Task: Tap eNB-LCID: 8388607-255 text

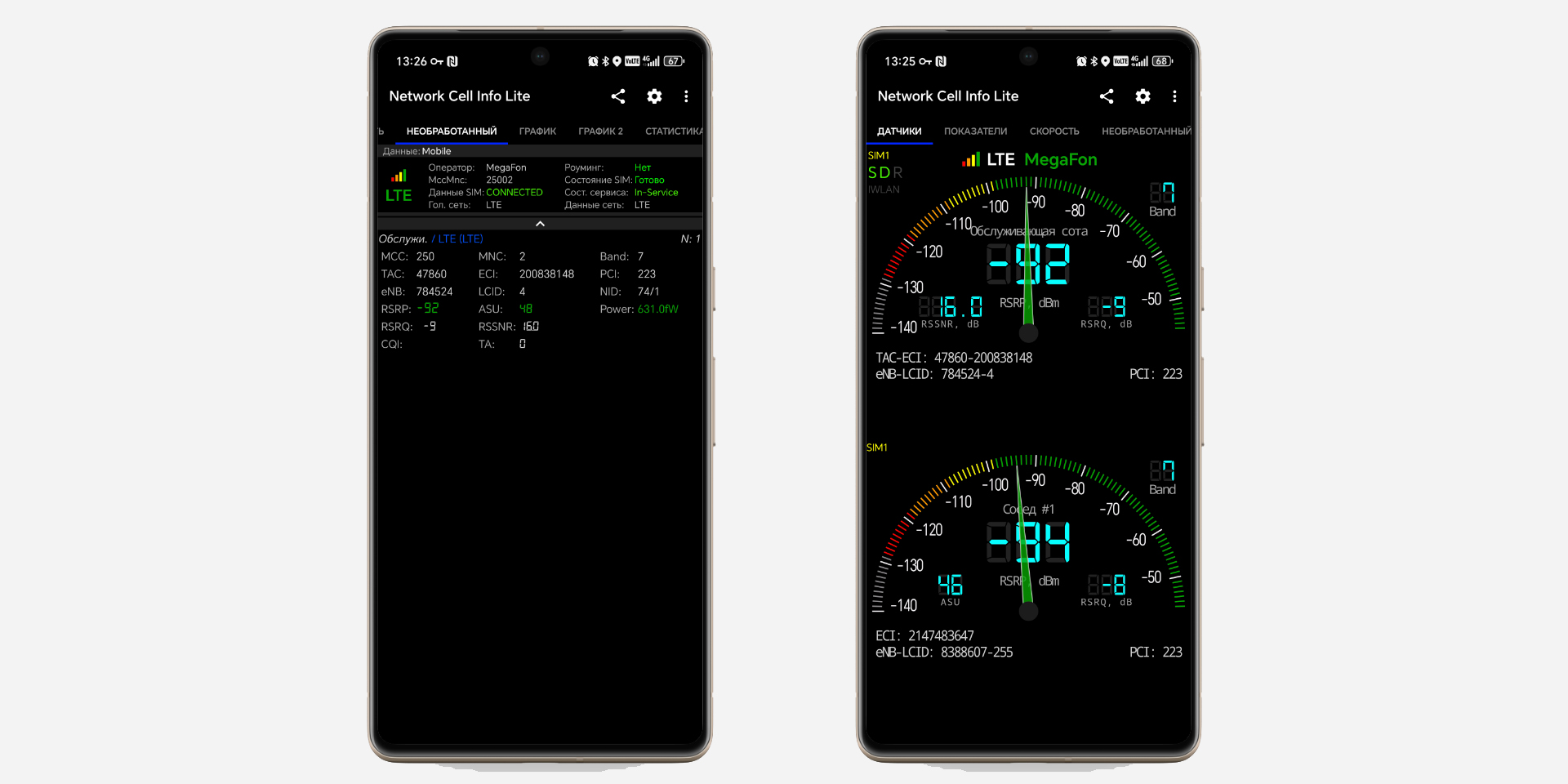Action: (x=944, y=653)
